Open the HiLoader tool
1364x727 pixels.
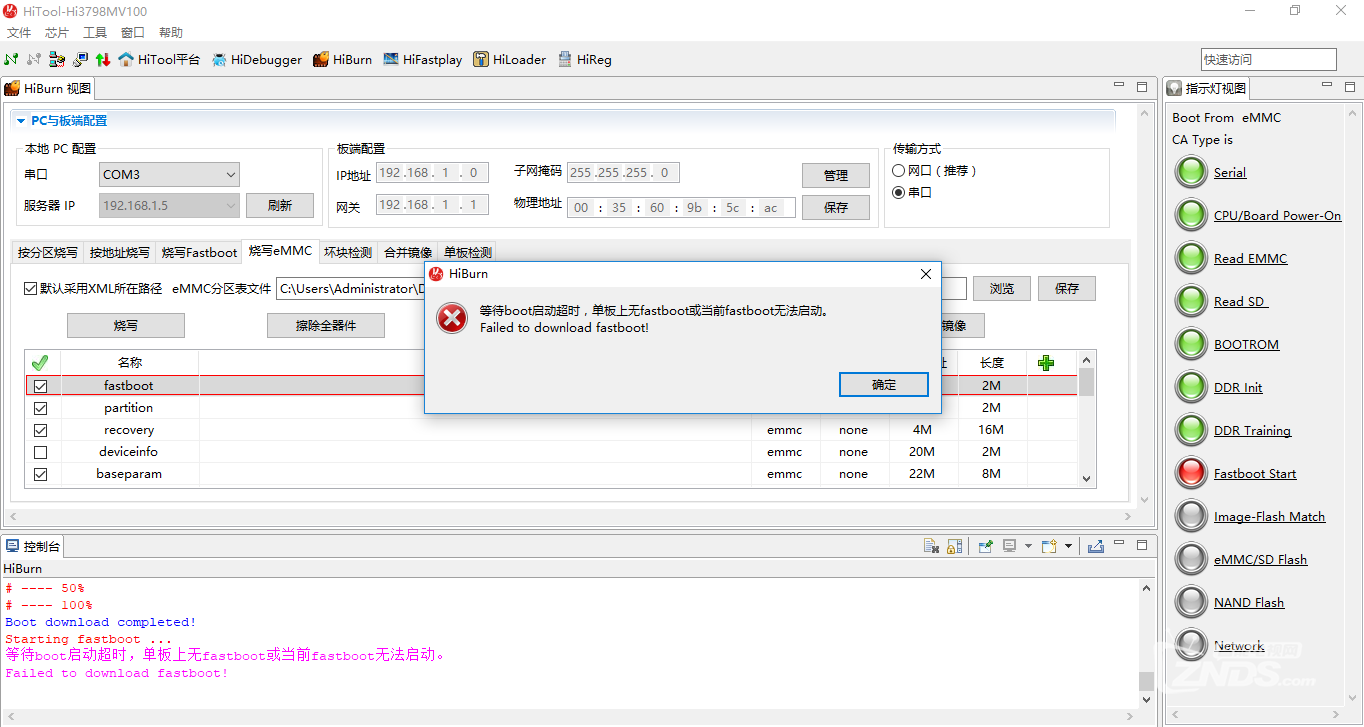509,60
